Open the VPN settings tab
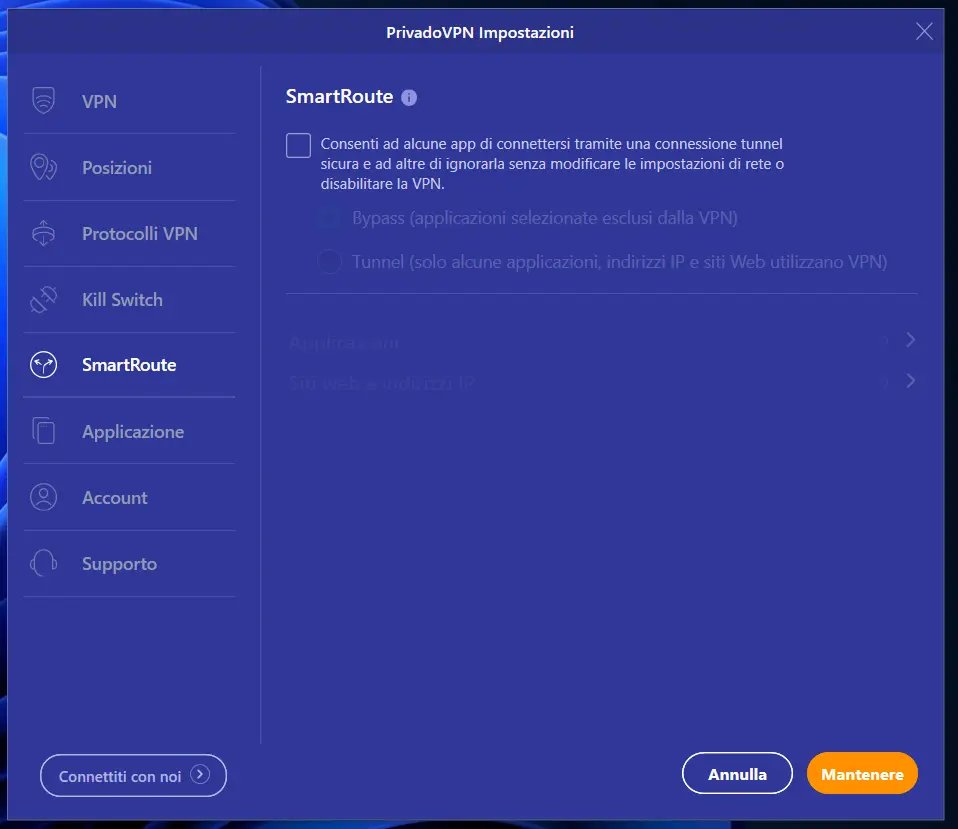The image size is (958, 829). pos(129,101)
